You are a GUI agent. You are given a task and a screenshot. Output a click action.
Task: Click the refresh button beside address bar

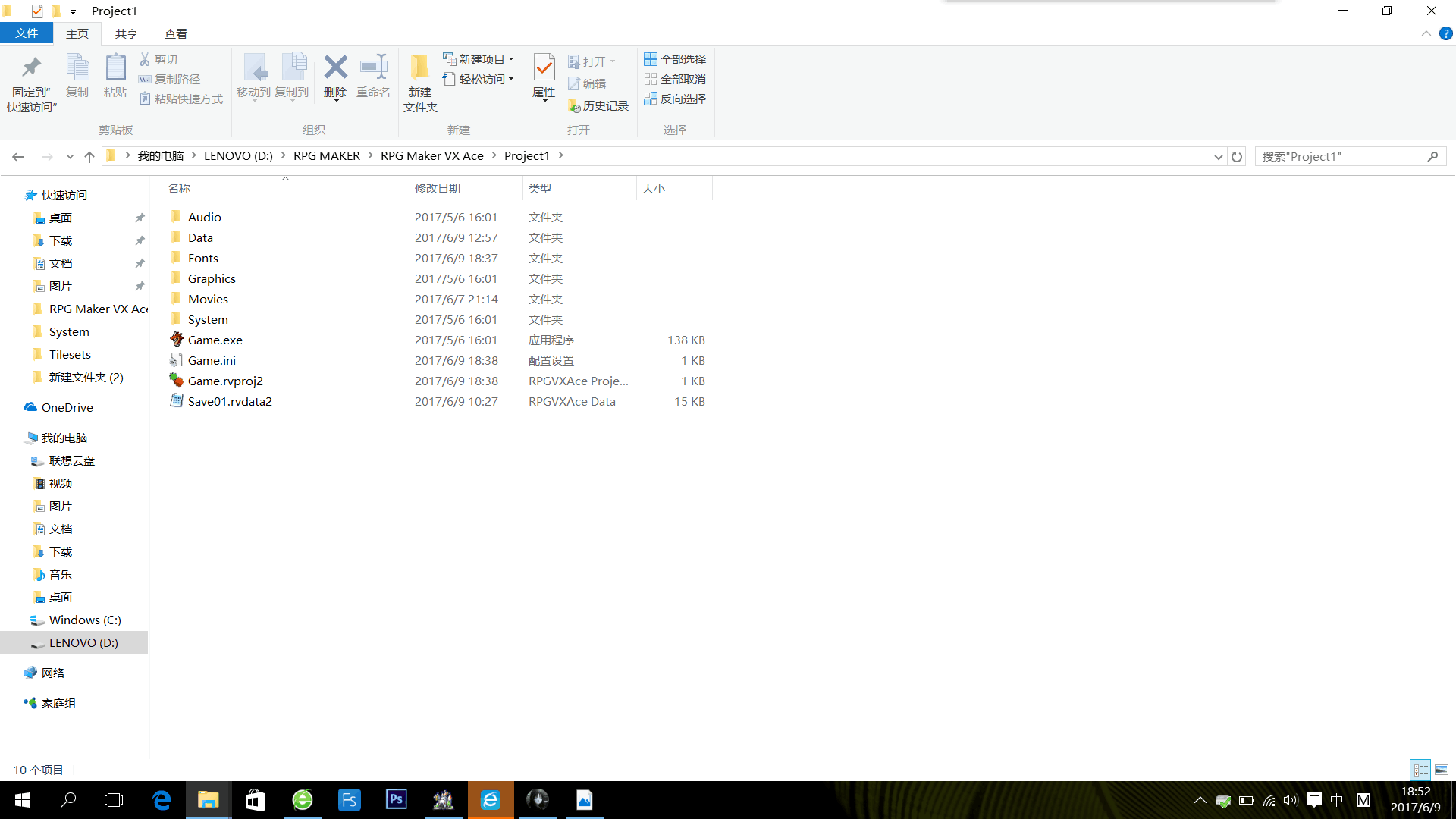[x=1237, y=156]
